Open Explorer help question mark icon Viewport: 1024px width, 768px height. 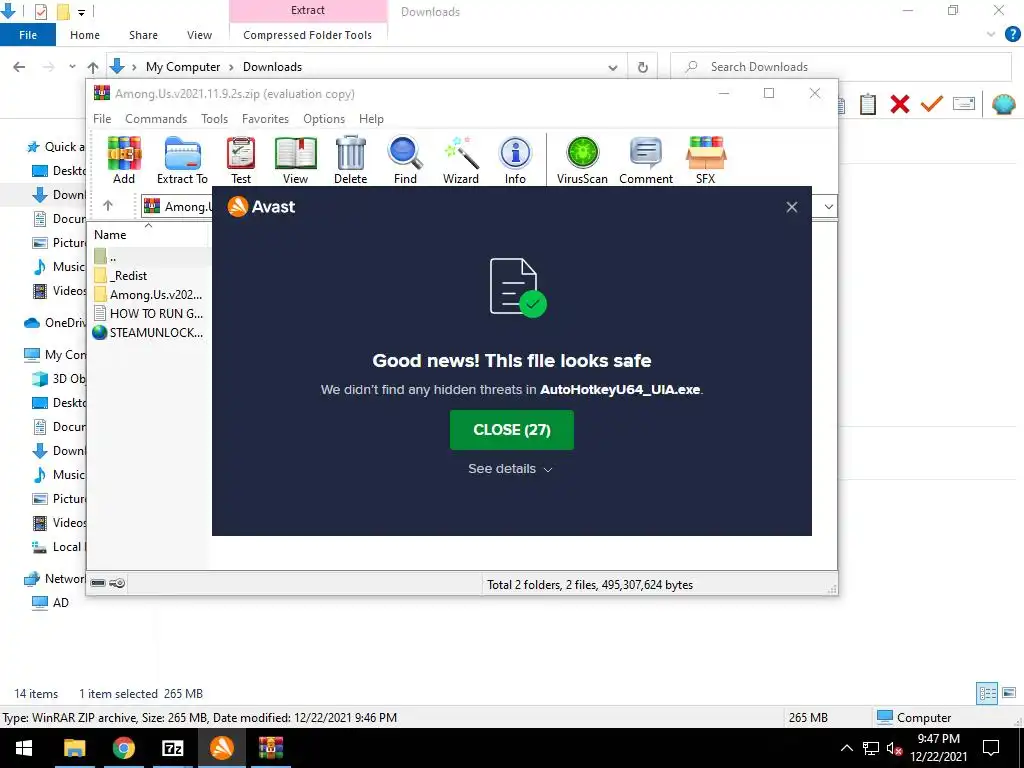1012,35
